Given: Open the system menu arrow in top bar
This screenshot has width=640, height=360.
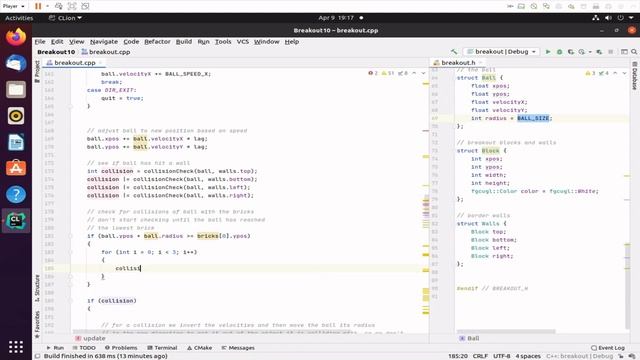Looking at the screenshot, I should pyautogui.click(x=631, y=18).
